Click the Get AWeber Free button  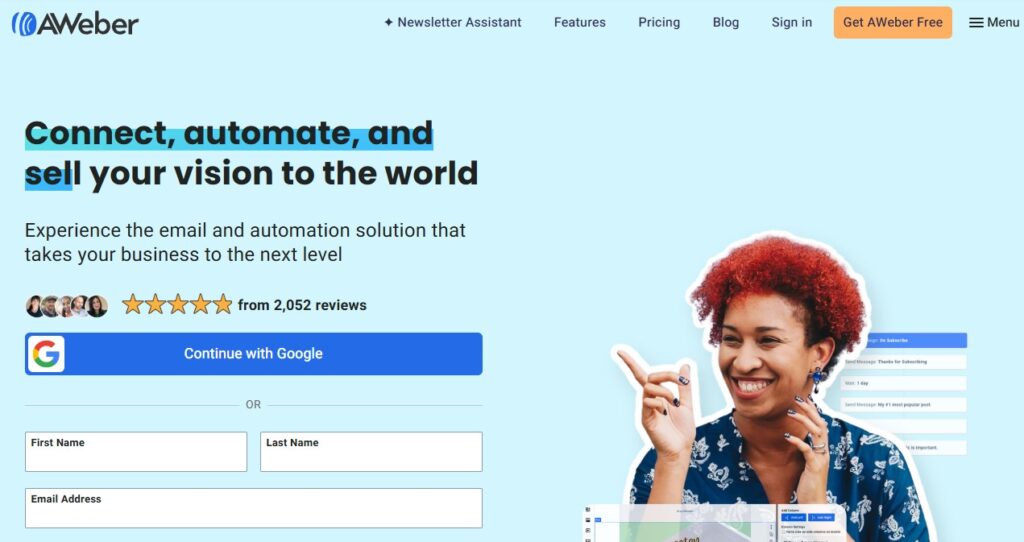tap(892, 23)
